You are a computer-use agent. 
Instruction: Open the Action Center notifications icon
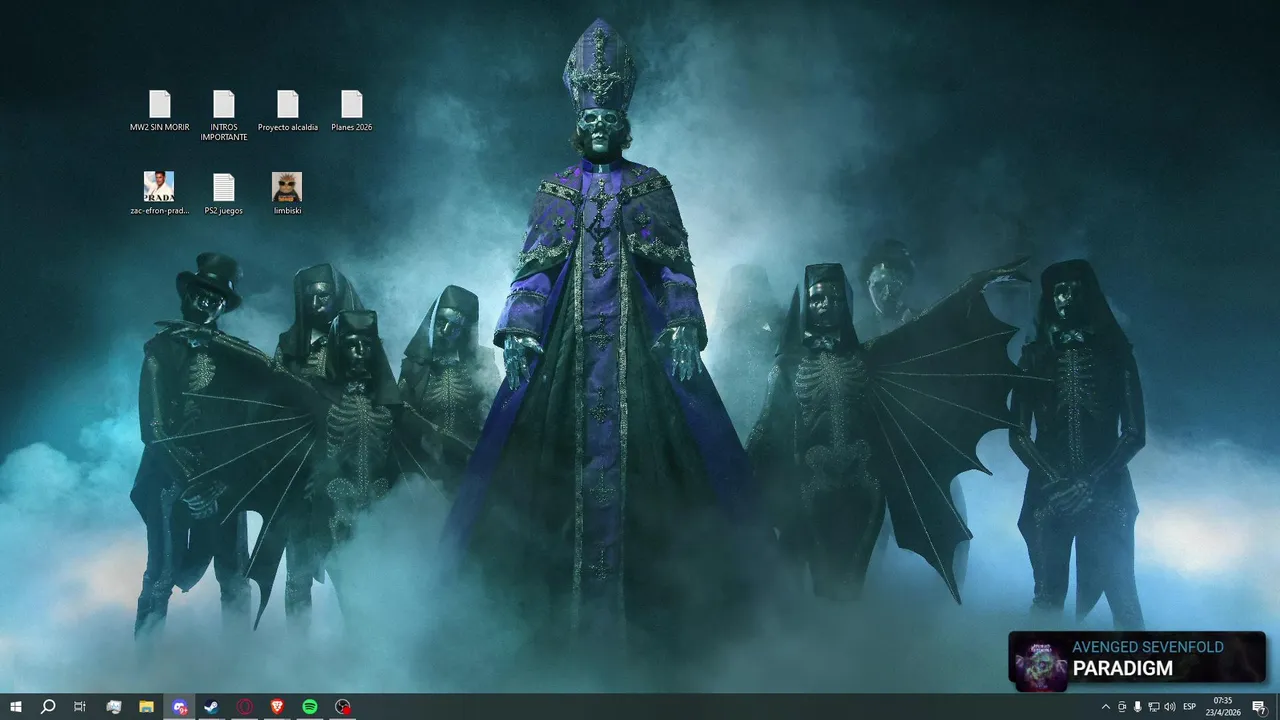tap(1260, 707)
